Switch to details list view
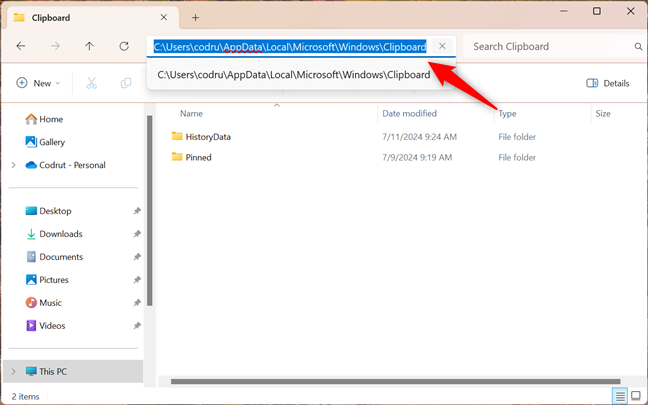The image size is (648, 405). point(620,396)
